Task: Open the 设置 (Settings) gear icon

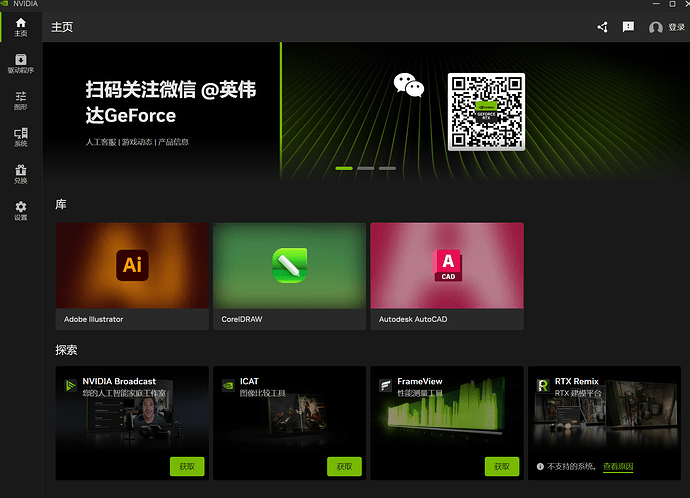Action: tap(21, 210)
